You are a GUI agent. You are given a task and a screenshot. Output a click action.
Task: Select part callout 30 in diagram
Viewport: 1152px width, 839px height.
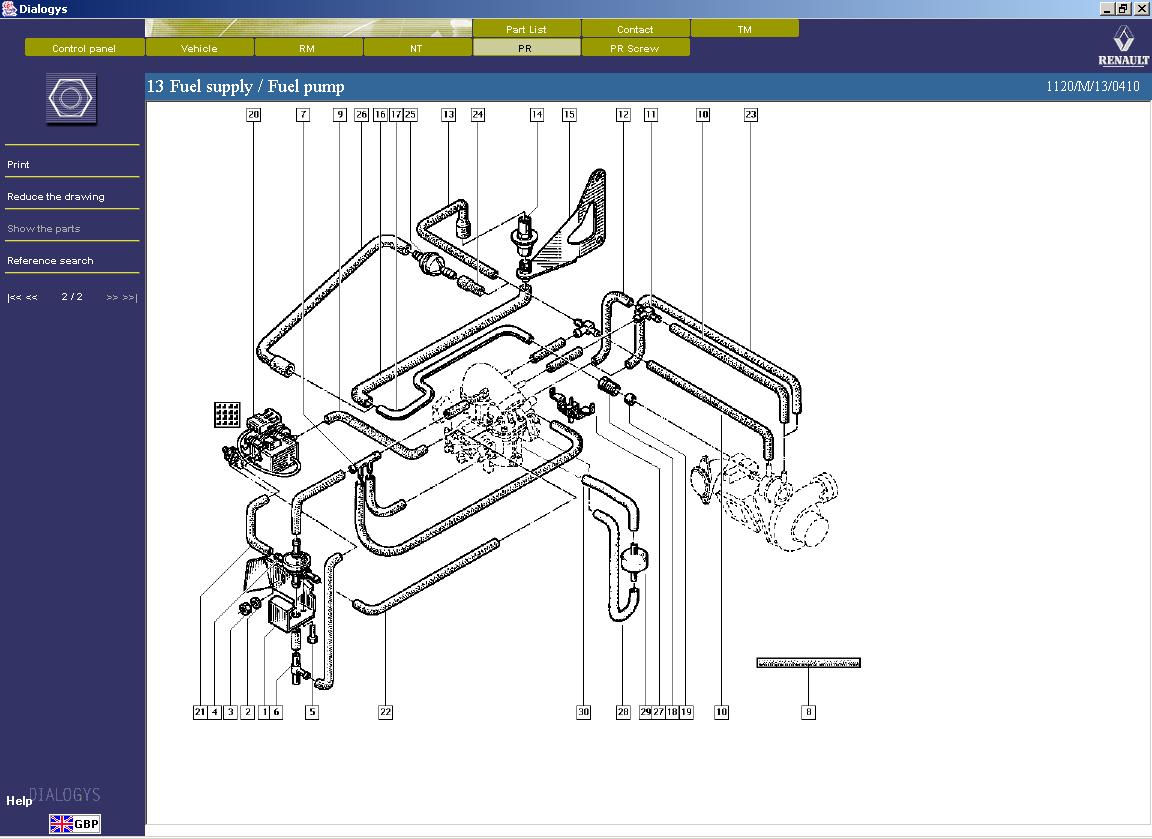pyautogui.click(x=583, y=712)
